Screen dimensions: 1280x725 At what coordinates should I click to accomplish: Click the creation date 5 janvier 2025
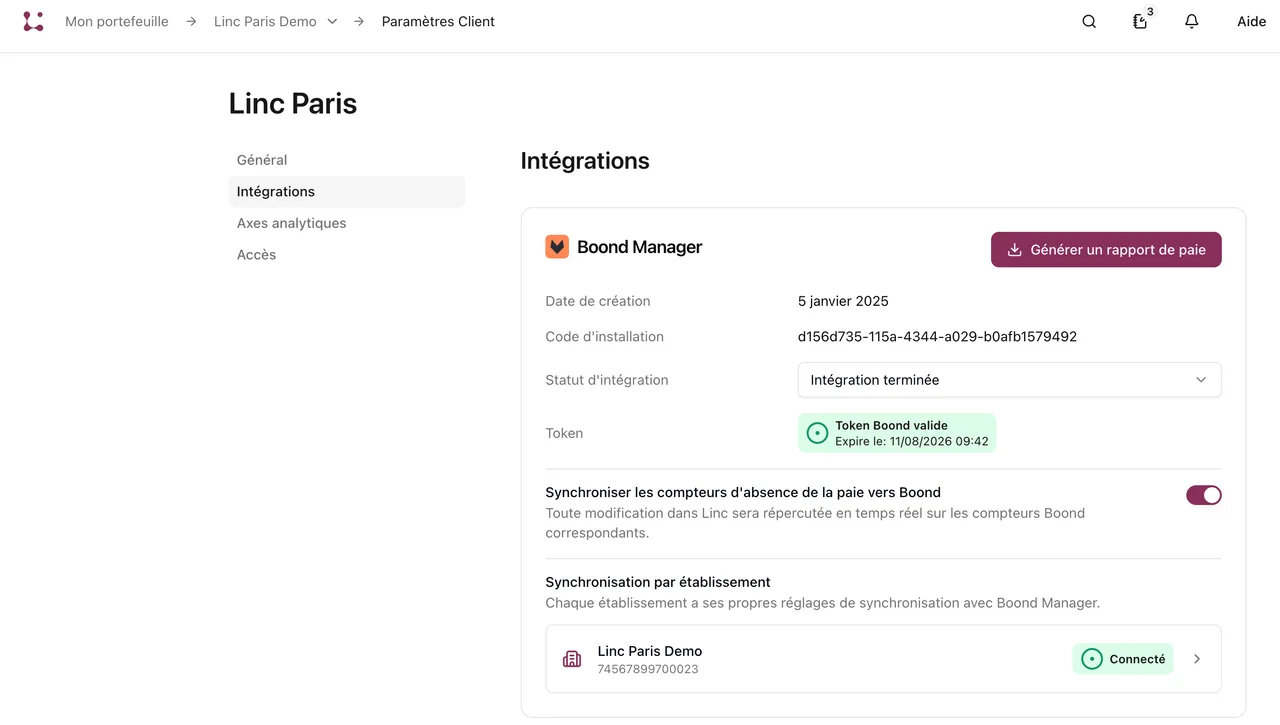click(843, 301)
